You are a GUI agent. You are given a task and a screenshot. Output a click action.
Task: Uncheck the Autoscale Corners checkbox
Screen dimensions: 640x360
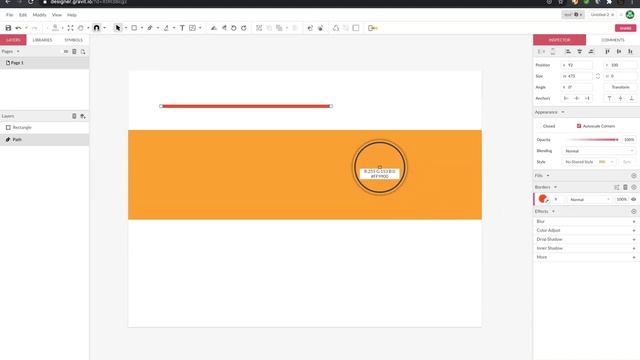[x=579, y=126]
